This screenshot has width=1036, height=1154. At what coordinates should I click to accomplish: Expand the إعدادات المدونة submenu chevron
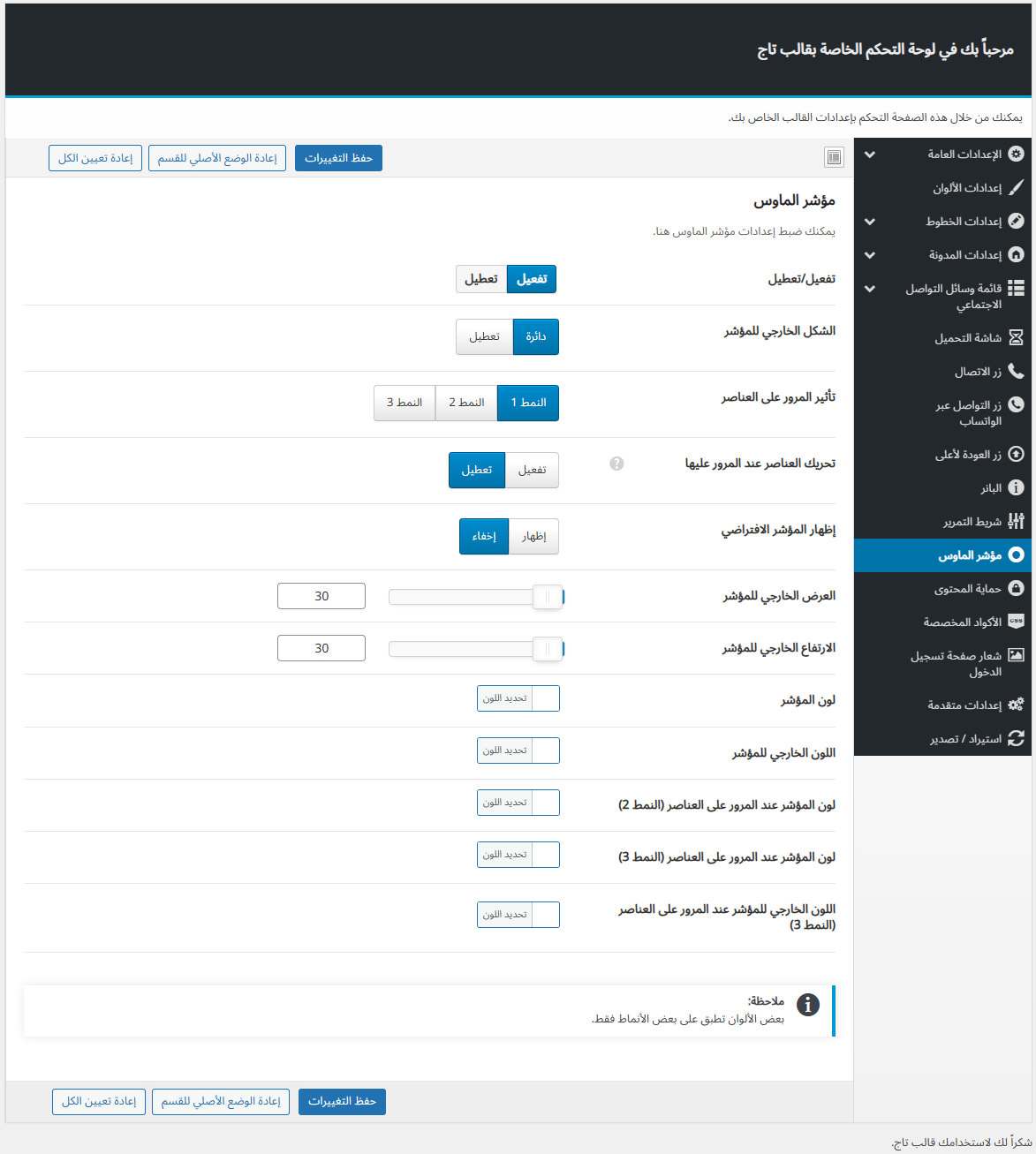coord(870,255)
